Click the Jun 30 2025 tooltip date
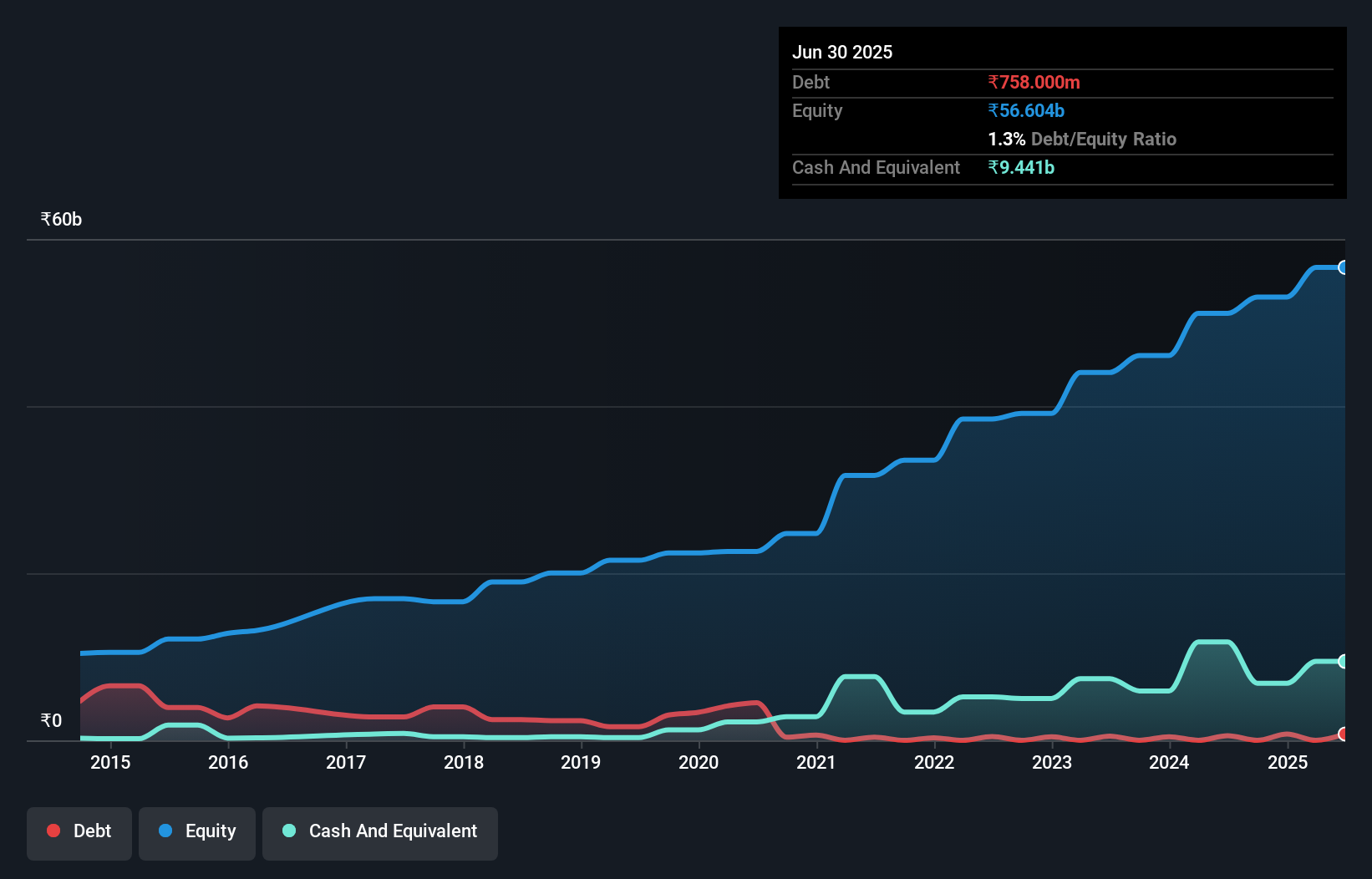This screenshot has width=1372, height=879. (x=842, y=53)
